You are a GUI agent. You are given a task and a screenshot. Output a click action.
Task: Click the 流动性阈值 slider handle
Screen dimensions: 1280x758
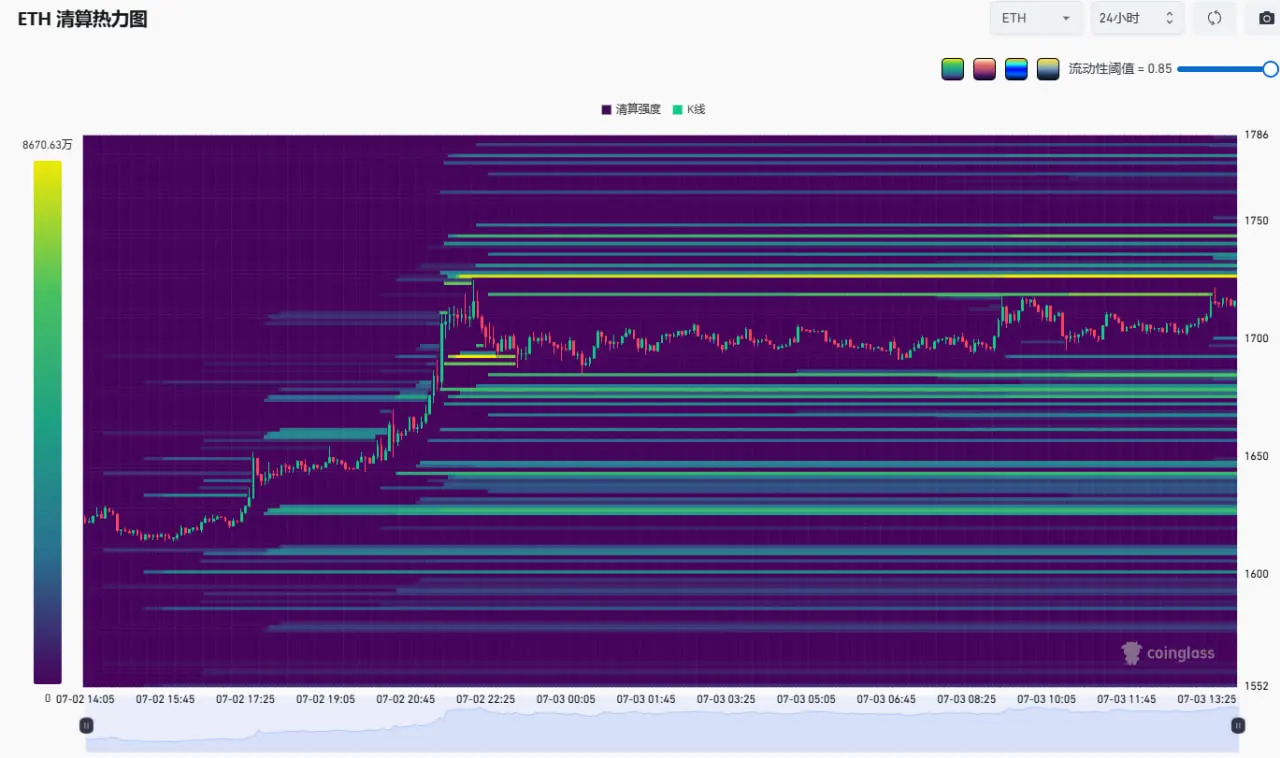(1271, 69)
